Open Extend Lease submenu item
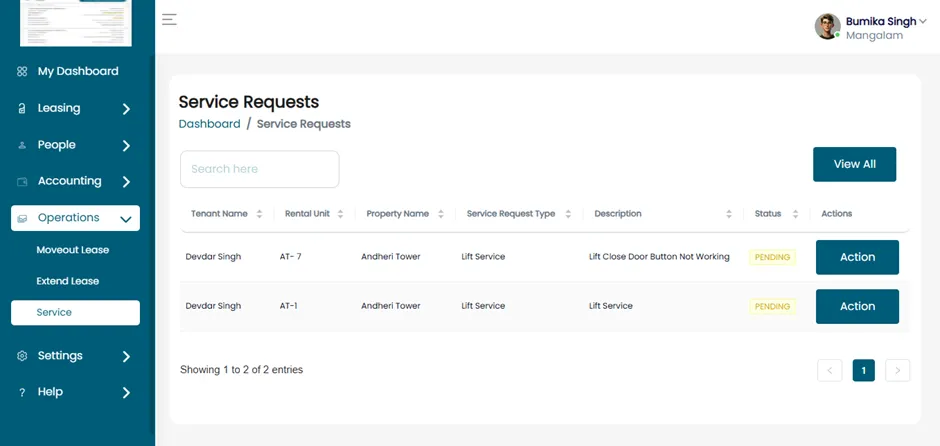The height and width of the screenshot is (446, 940). point(68,281)
